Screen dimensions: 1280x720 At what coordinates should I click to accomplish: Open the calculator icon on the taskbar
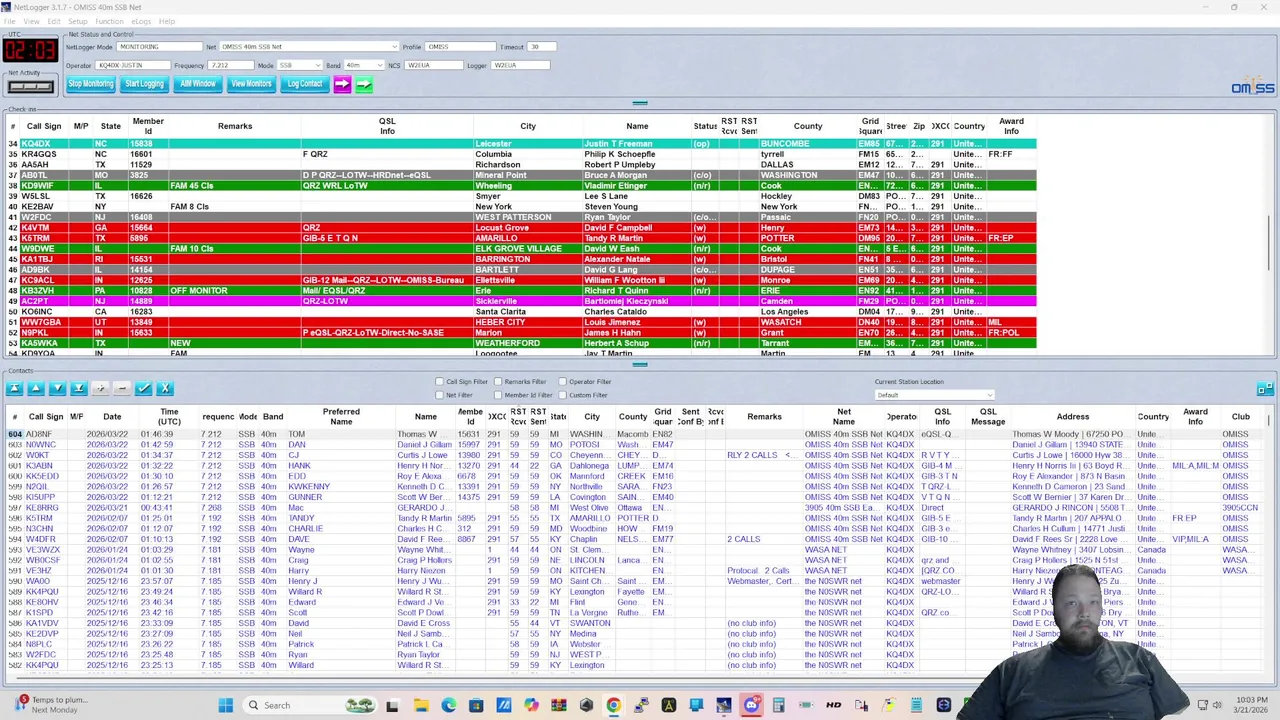pos(778,705)
